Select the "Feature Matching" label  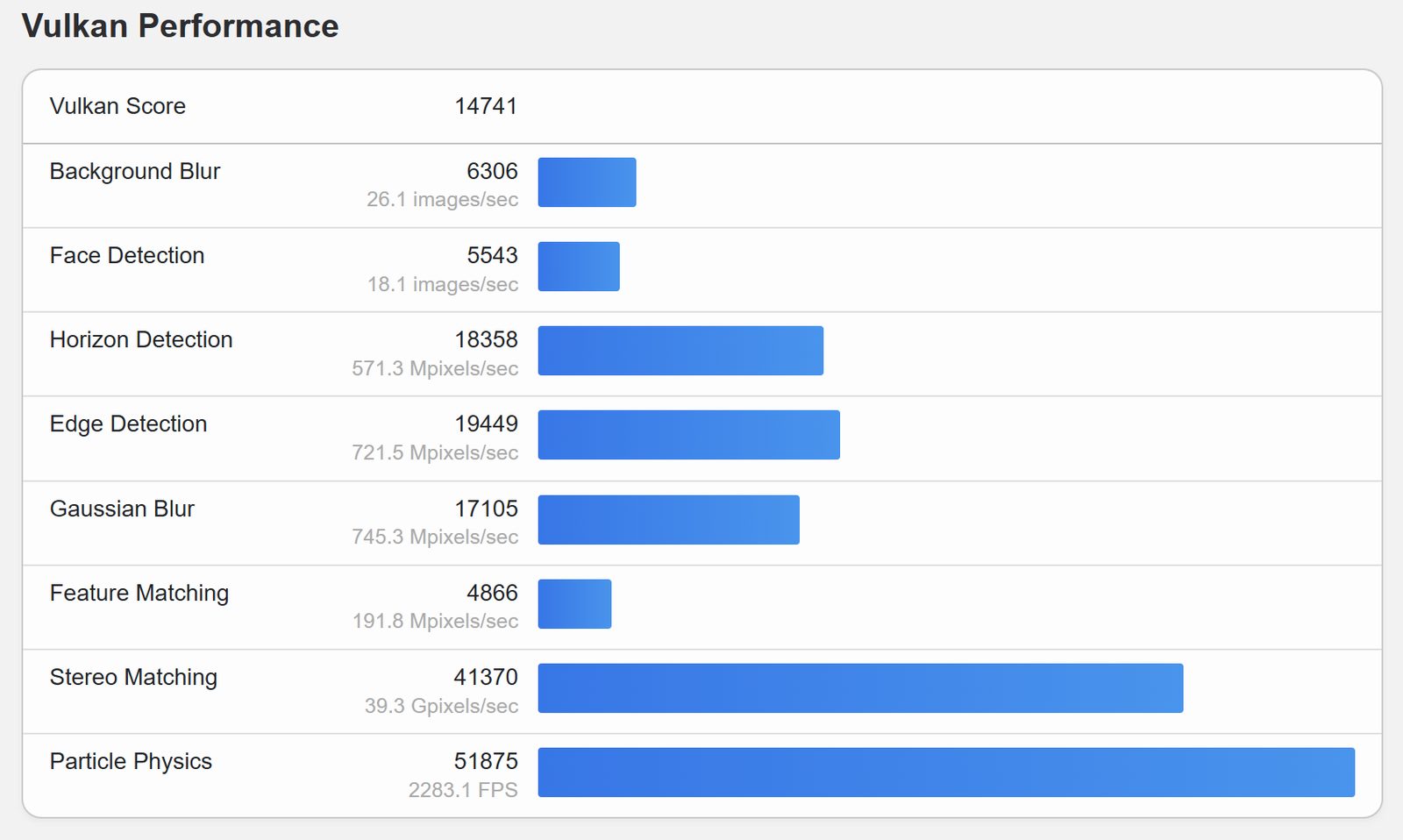139,593
